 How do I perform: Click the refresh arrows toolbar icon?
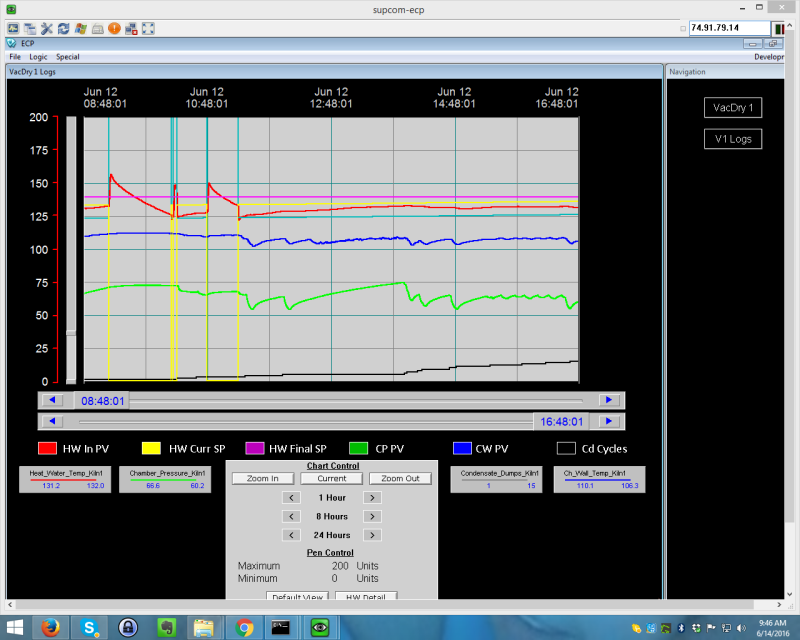point(64,29)
